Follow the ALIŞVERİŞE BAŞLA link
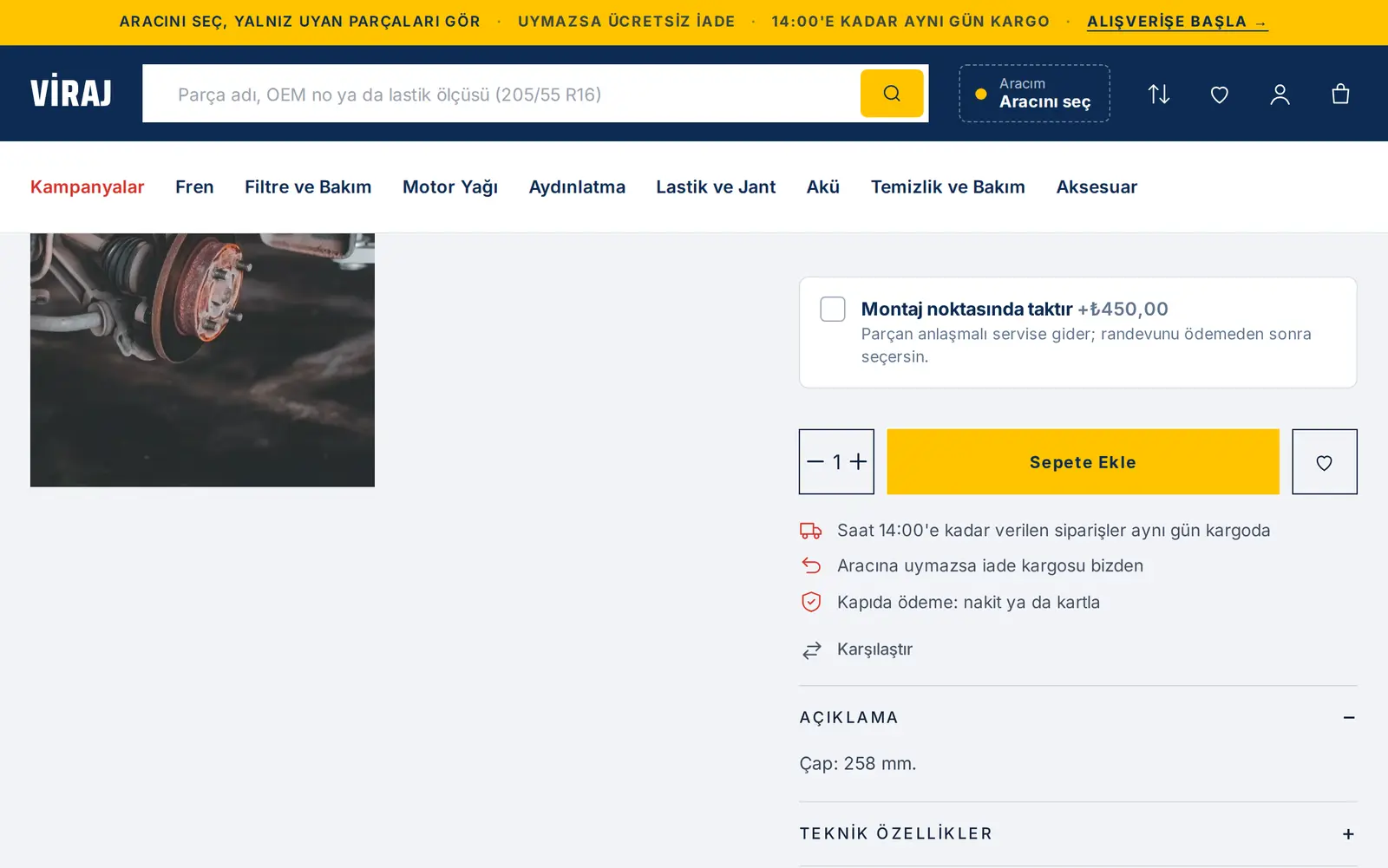 click(1177, 22)
